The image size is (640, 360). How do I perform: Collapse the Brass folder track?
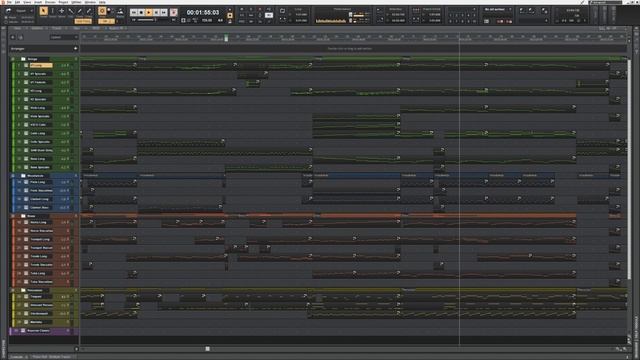(x=13, y=216)
